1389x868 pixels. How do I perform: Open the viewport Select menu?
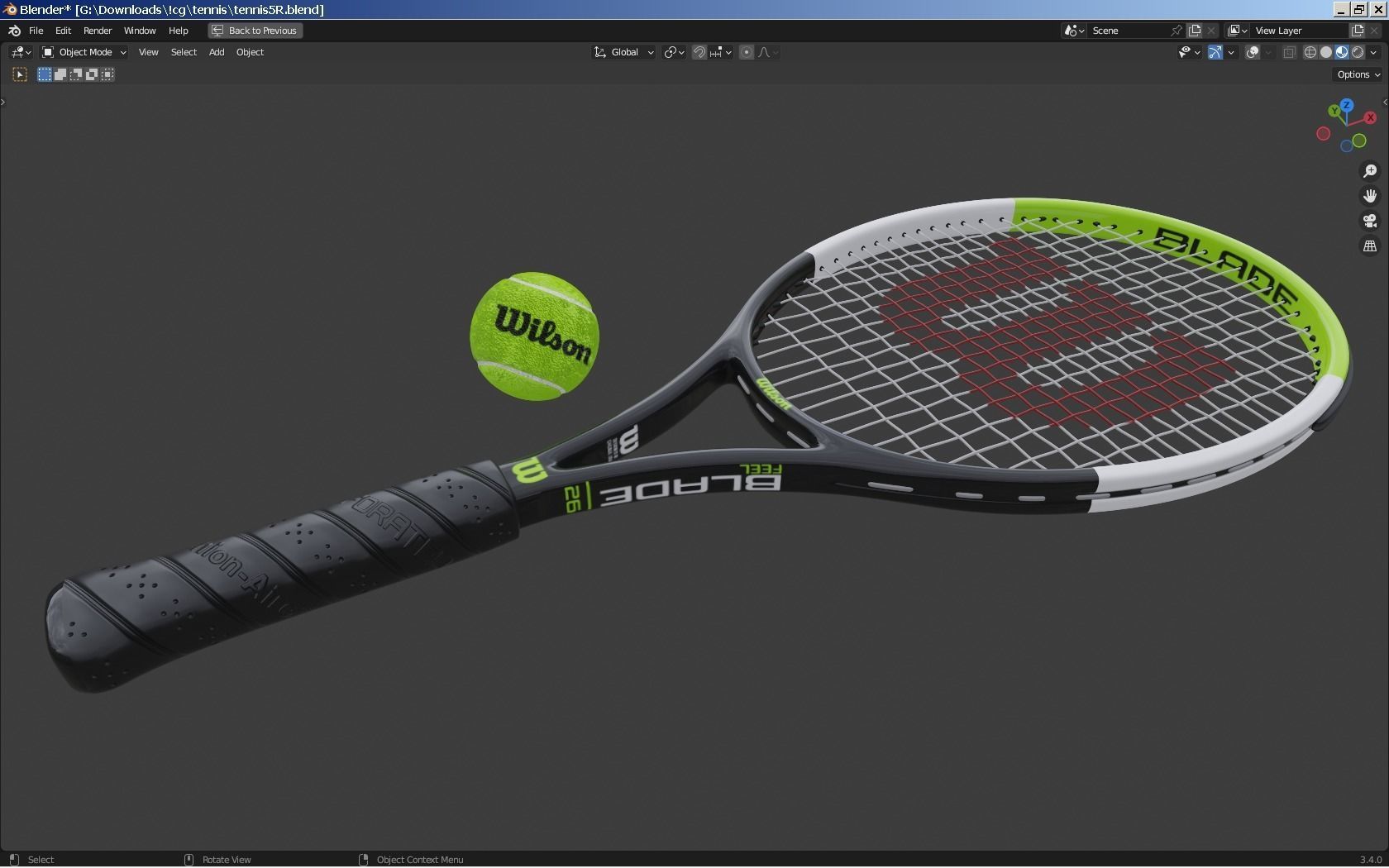(184, 52)
